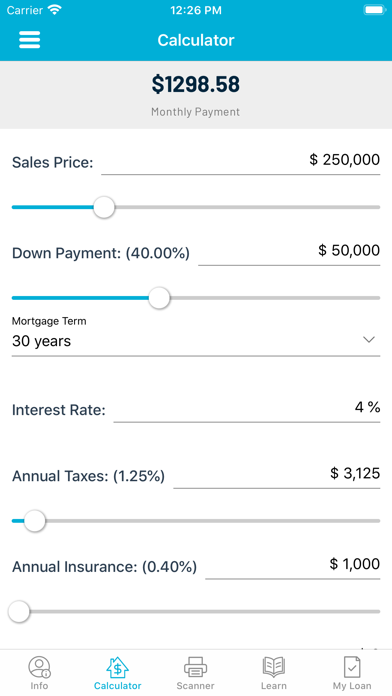This screenshot has width=392, height=696.
Task: Tap the battery indicator icon
Action: point(374,10)
